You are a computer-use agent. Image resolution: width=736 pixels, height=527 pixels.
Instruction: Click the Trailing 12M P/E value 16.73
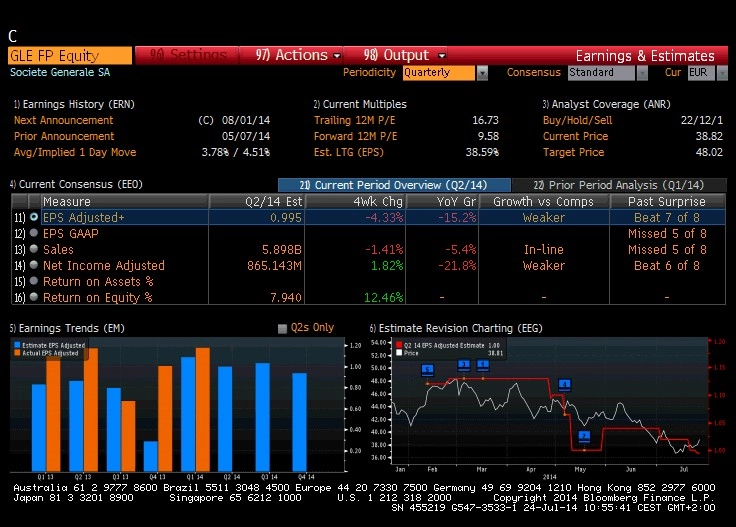coord(485,120)
